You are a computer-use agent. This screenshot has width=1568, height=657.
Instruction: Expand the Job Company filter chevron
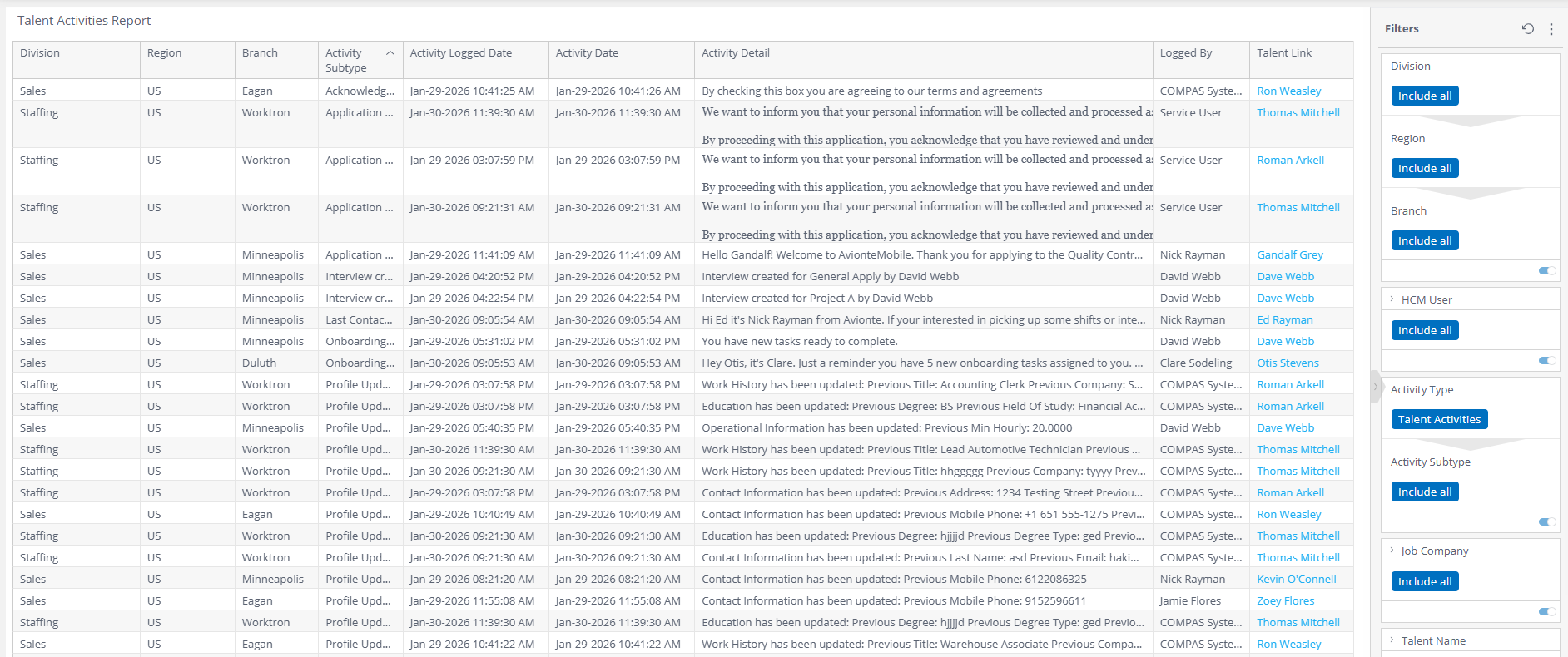point(1392,551)
